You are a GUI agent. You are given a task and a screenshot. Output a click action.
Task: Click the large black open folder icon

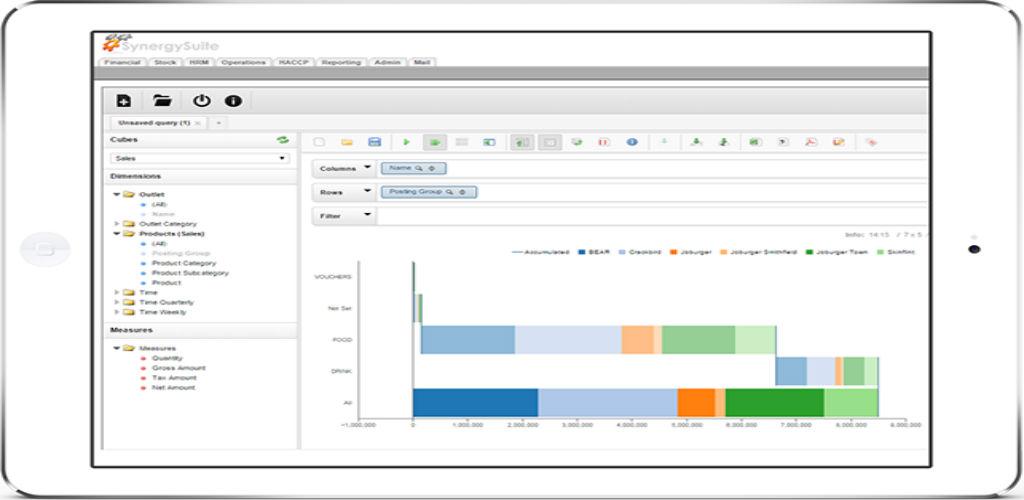tap(162, 101)
